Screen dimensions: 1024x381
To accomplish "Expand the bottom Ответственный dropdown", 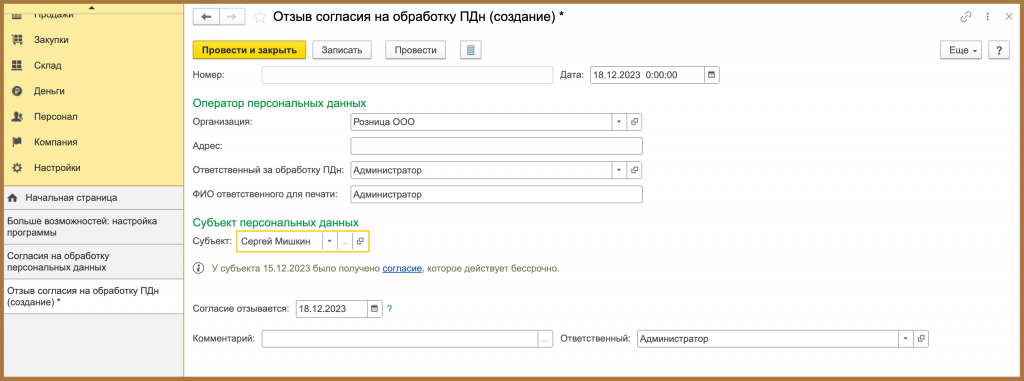I will [x=906, y=339].
